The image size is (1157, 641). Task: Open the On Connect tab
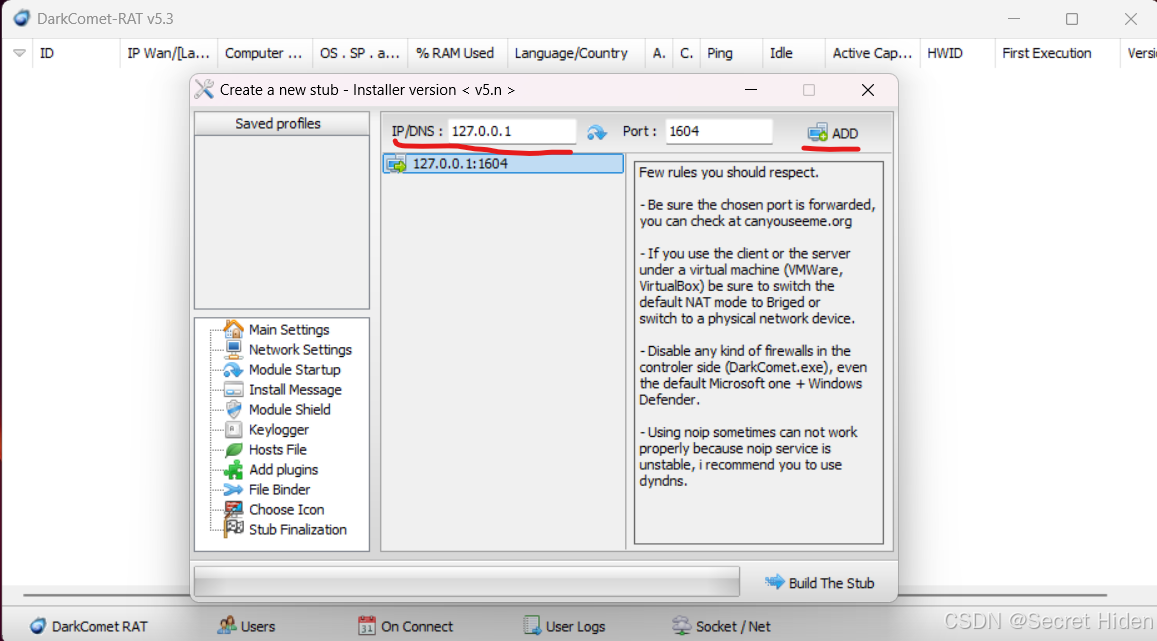coord(405,626)
